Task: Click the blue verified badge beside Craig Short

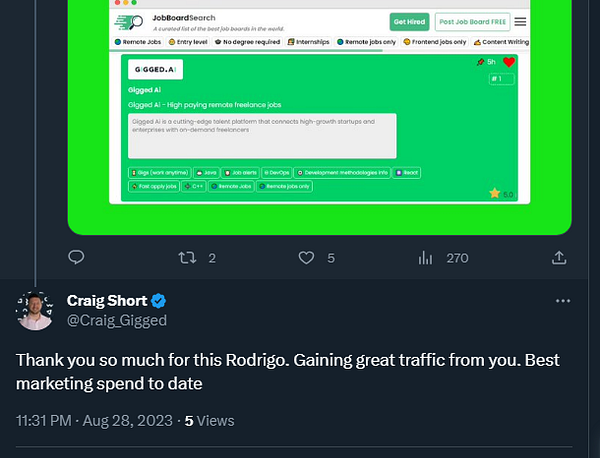Action: tap(158, 301)
